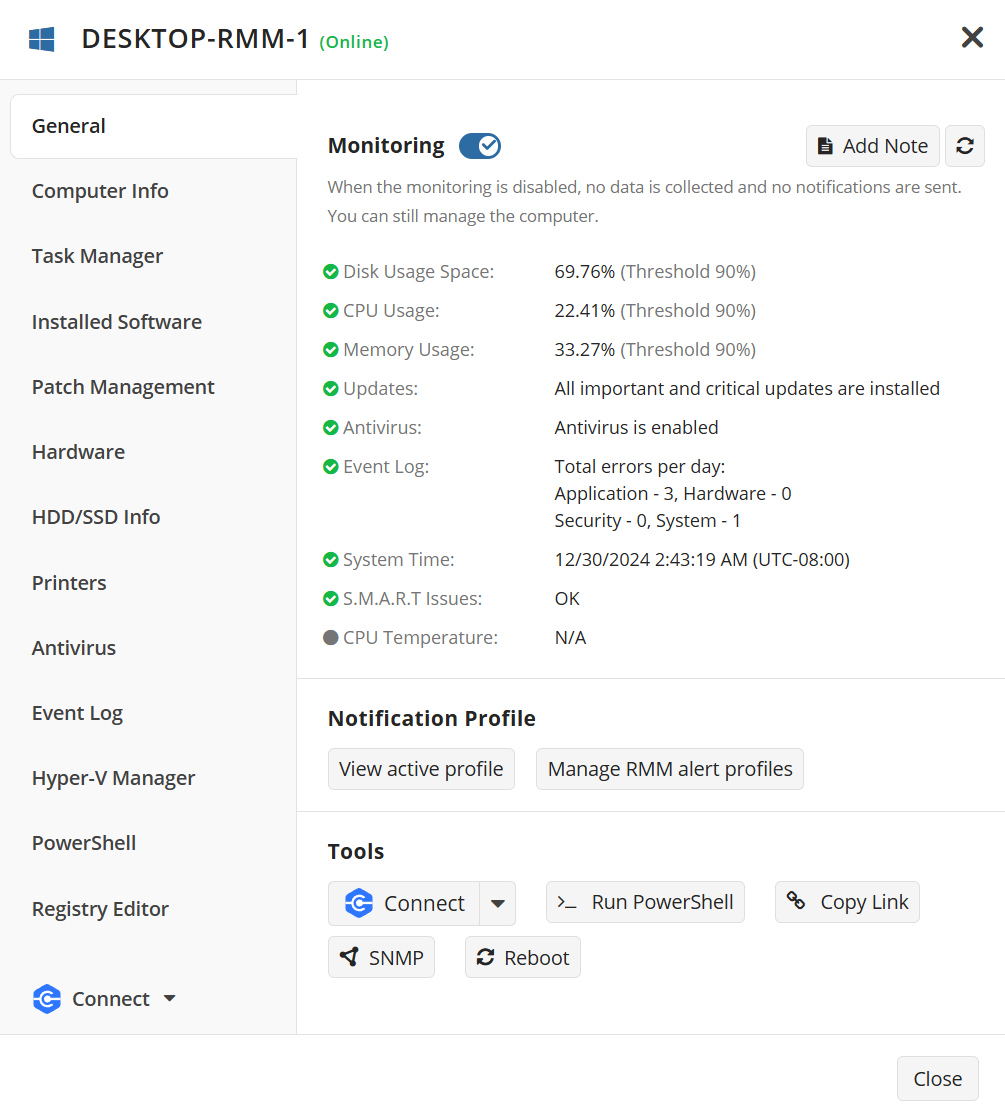This screenshot has width=1005, height=1114.
Task: Click the Close button at the bottom
Action: (x=937, y=1079)
